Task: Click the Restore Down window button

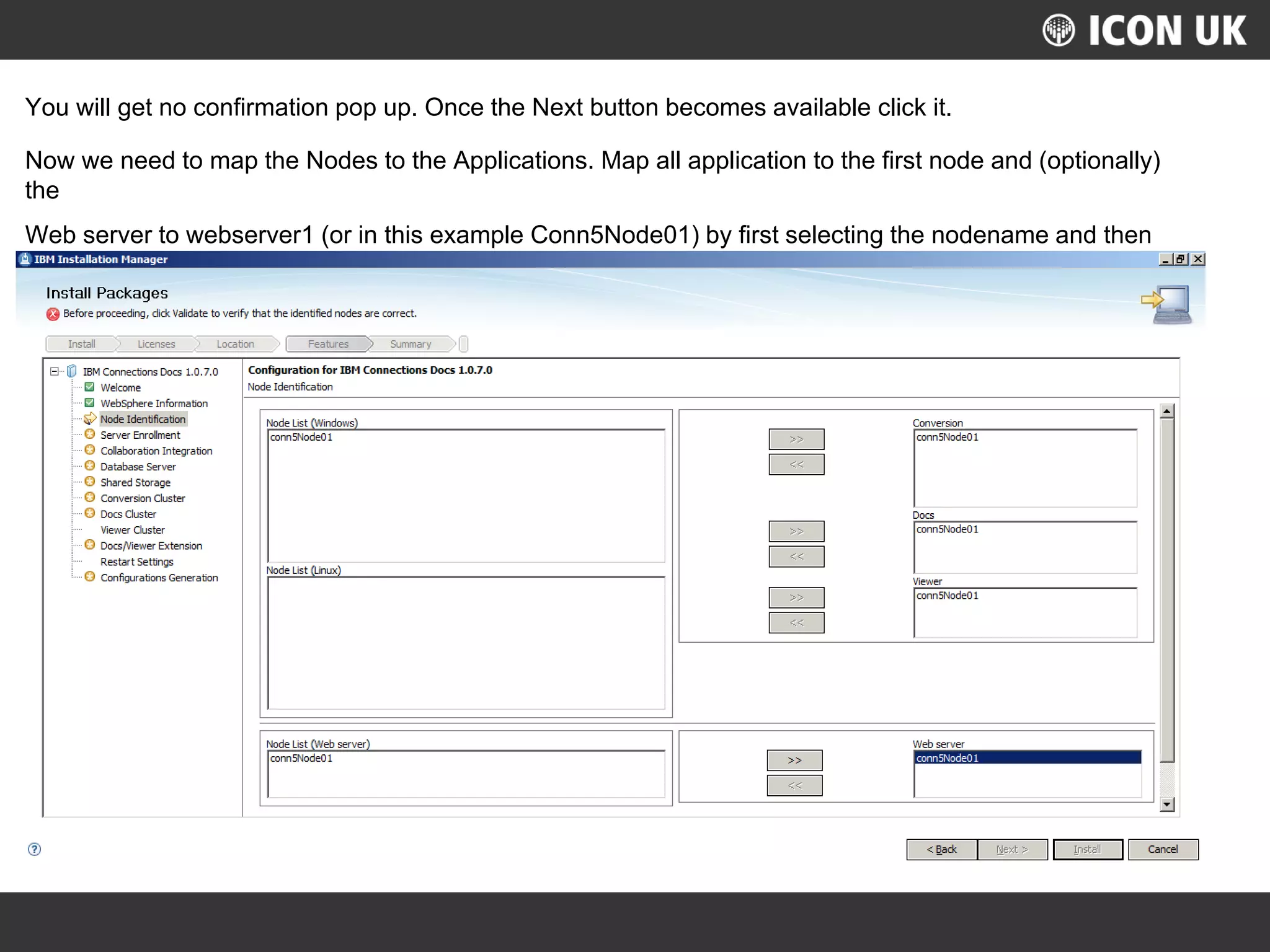Action: click(1182, 259)
